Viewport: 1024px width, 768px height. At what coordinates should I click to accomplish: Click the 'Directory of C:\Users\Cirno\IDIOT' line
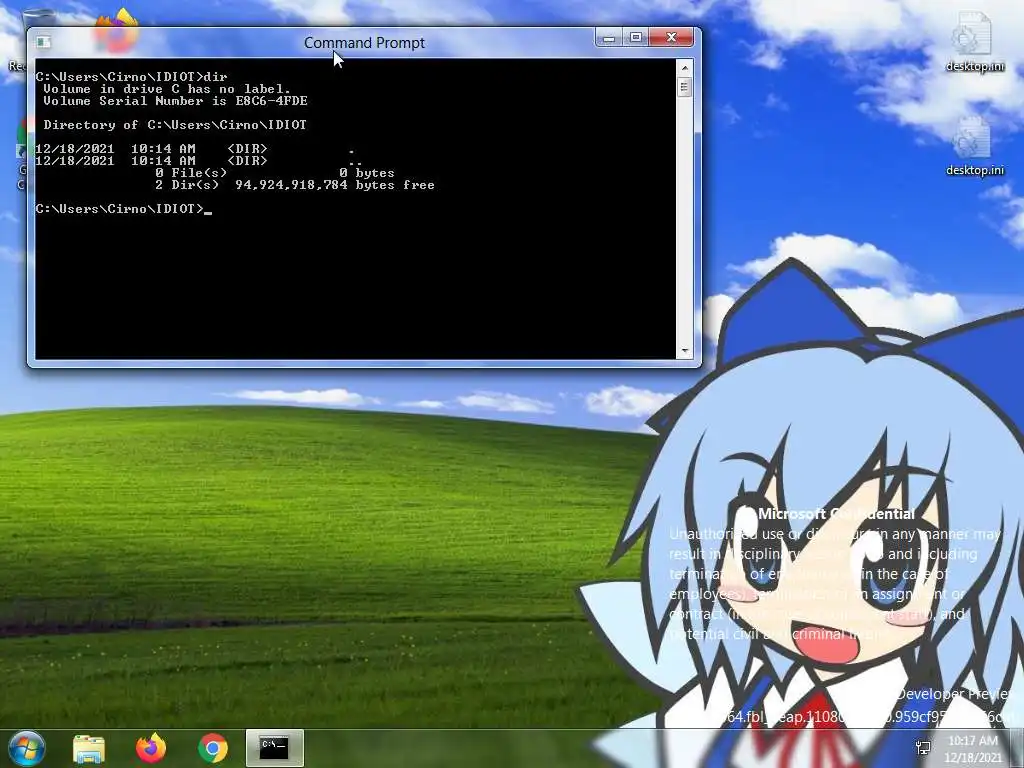(174, 125)
